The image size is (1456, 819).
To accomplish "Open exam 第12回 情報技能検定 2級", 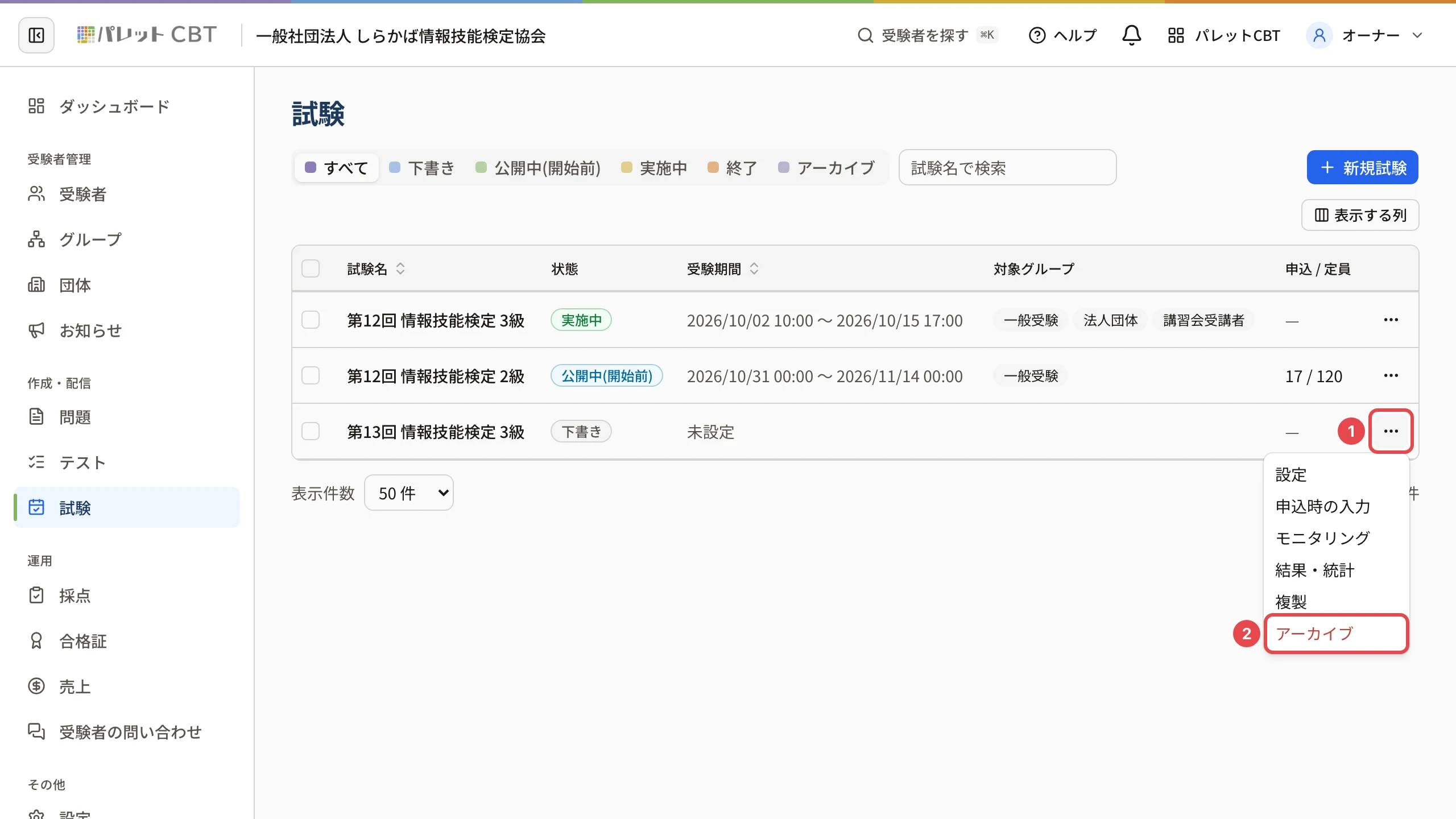I will click(x=436, y=376).
